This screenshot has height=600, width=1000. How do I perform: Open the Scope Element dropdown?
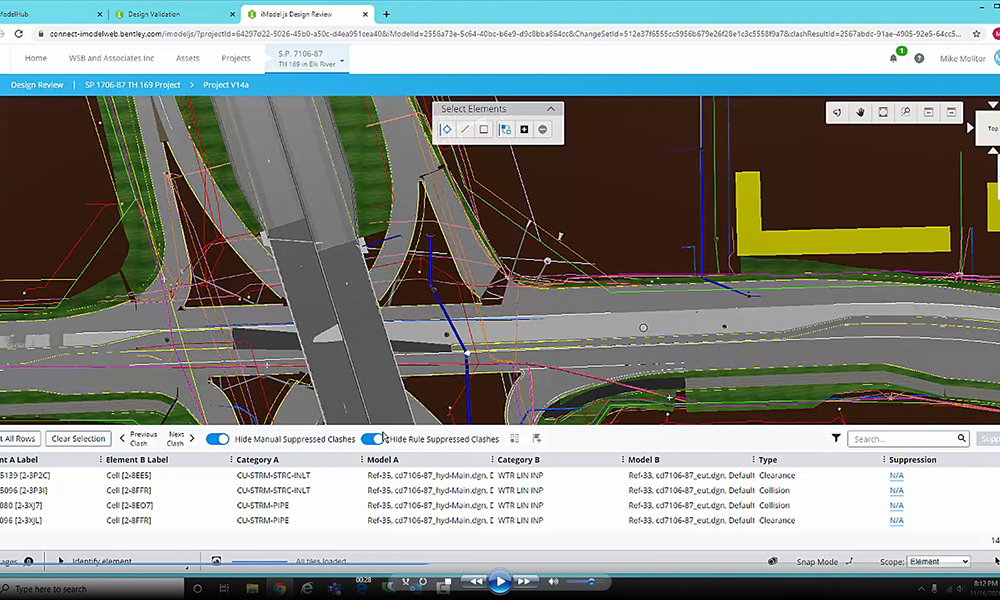point(939,561)
